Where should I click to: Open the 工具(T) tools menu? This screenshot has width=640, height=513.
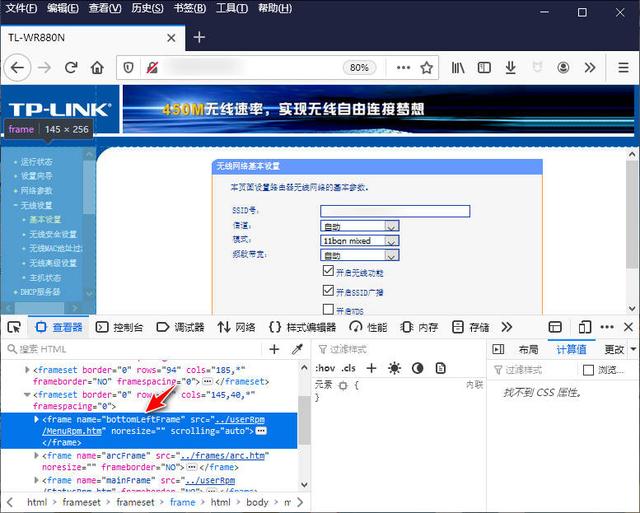(232, 8)
